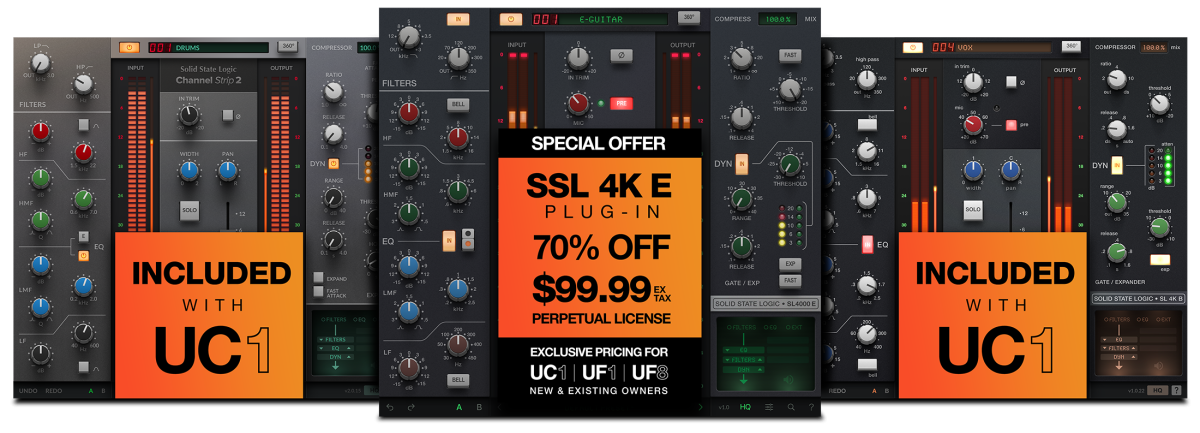Switch to preset slot A in the center plugin
The height and width of the screenshot is (433, 1200).
point(459,407)
